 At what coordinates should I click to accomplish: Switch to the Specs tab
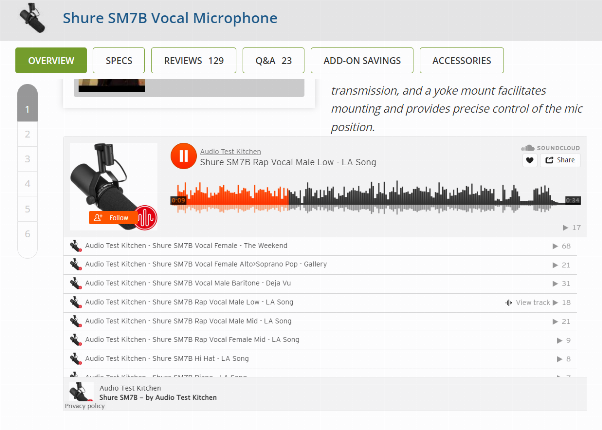coord(119,61)
